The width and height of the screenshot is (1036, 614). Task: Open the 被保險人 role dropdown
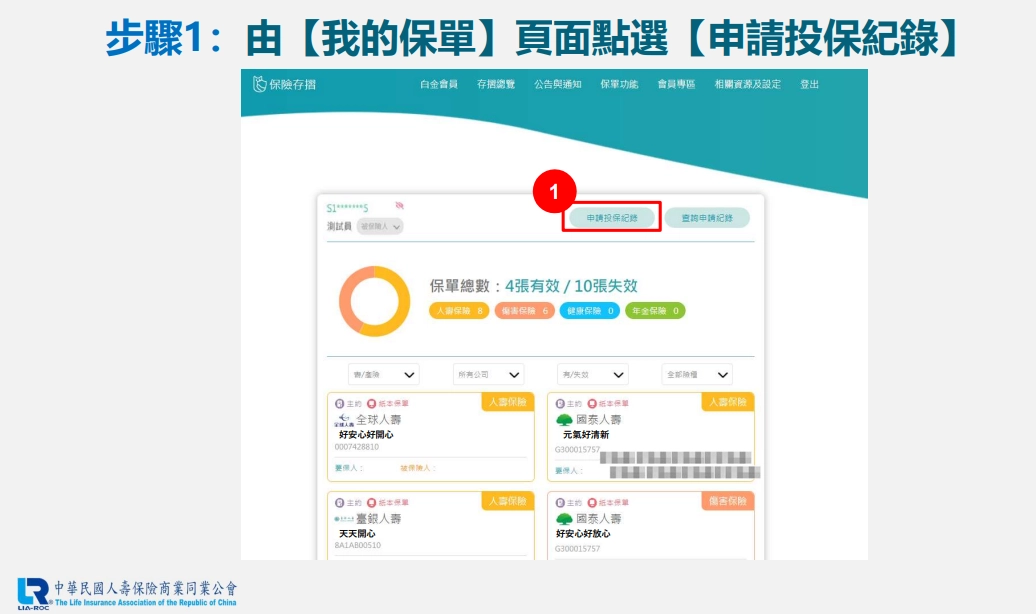(x=380, y=227)
